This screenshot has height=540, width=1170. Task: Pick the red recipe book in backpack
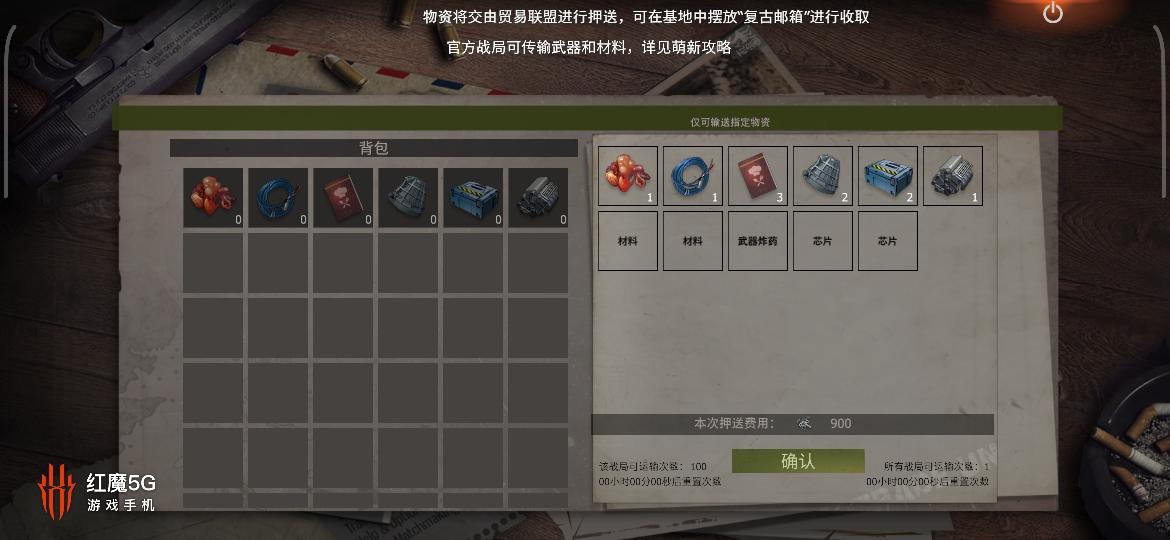(343, 198)
